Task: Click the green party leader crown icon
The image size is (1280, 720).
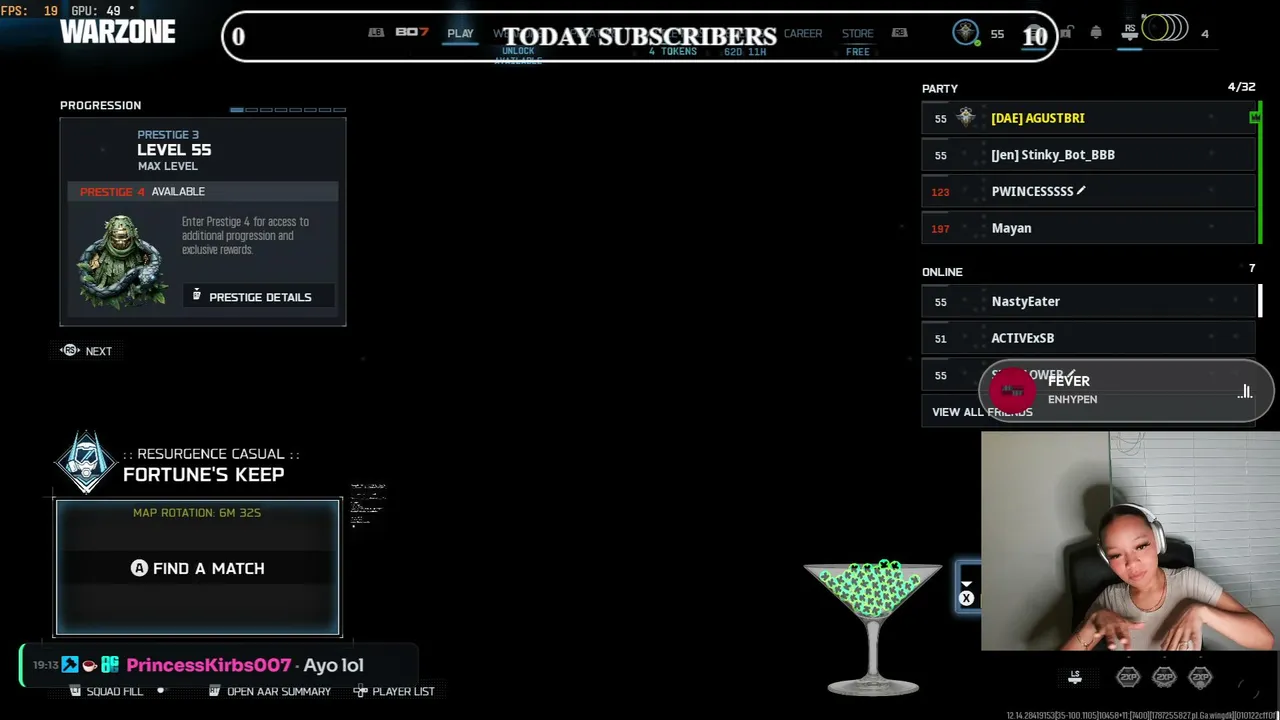Action: point(1255,118)
